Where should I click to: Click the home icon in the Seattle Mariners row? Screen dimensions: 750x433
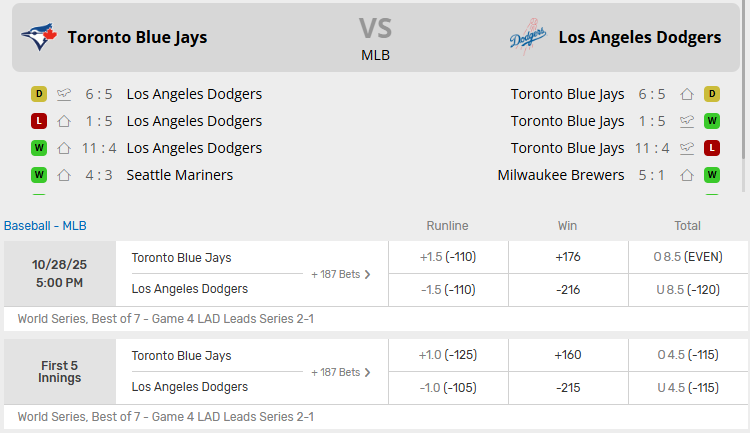tap(64, 175)
